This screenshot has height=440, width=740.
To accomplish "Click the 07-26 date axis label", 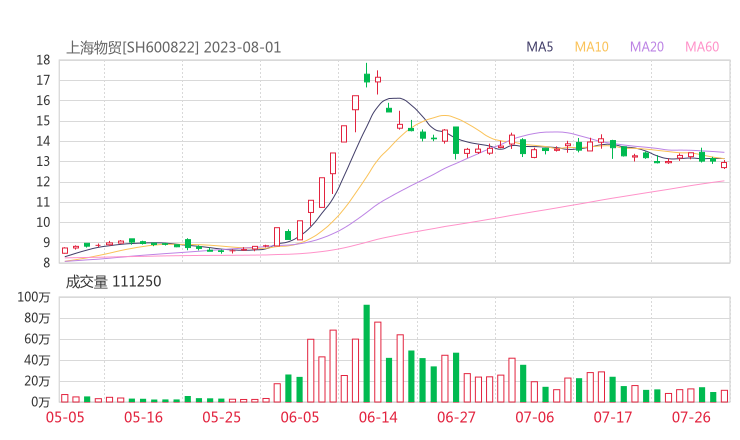I will point(691,417).
